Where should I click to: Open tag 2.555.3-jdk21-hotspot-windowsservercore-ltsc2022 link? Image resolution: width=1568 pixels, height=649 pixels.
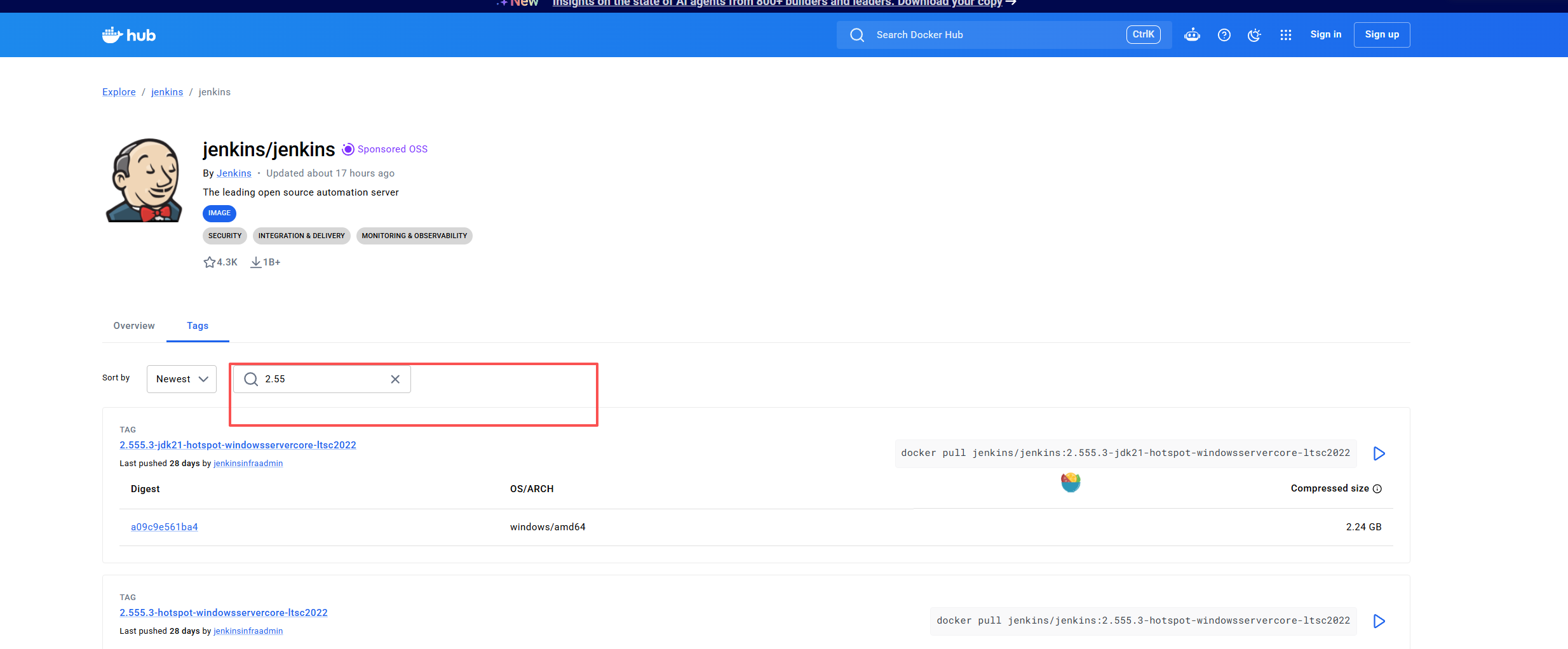click(238, 445)
